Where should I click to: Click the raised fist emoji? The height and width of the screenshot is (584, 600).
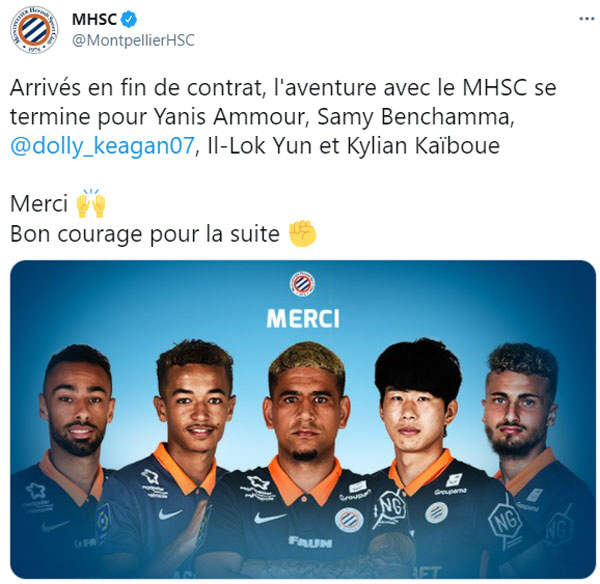pos(302,233)
